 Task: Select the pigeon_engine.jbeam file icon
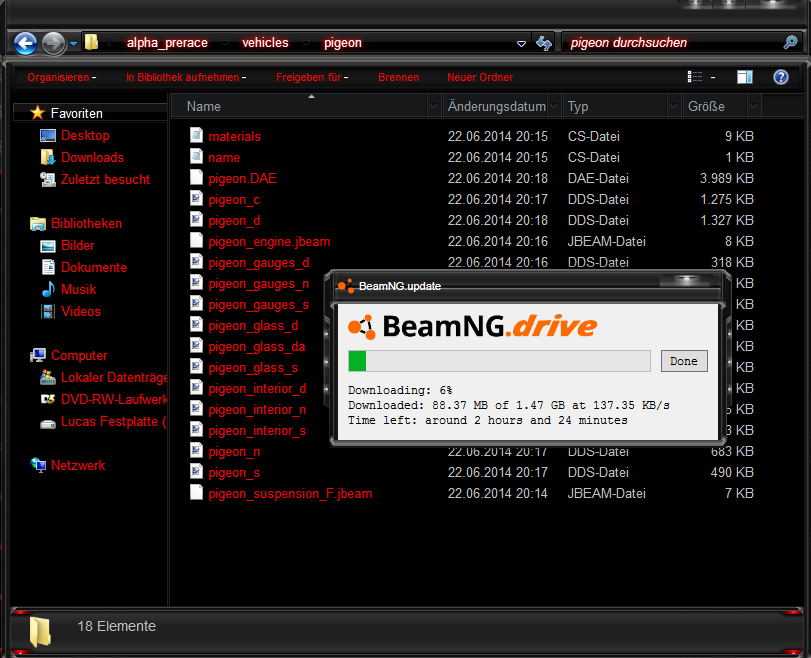(196, 241)
